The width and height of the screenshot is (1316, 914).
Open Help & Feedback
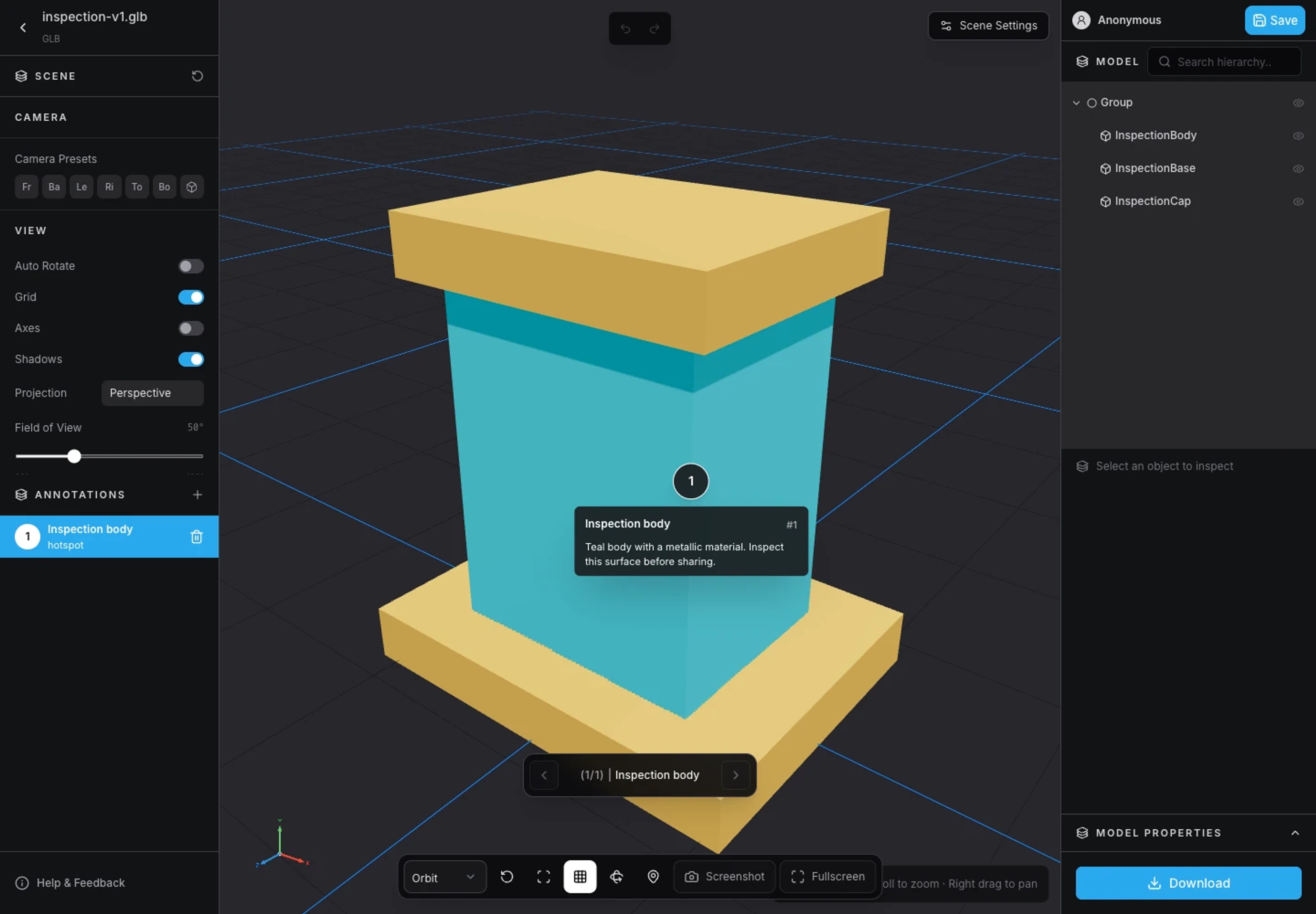point(70,883)
